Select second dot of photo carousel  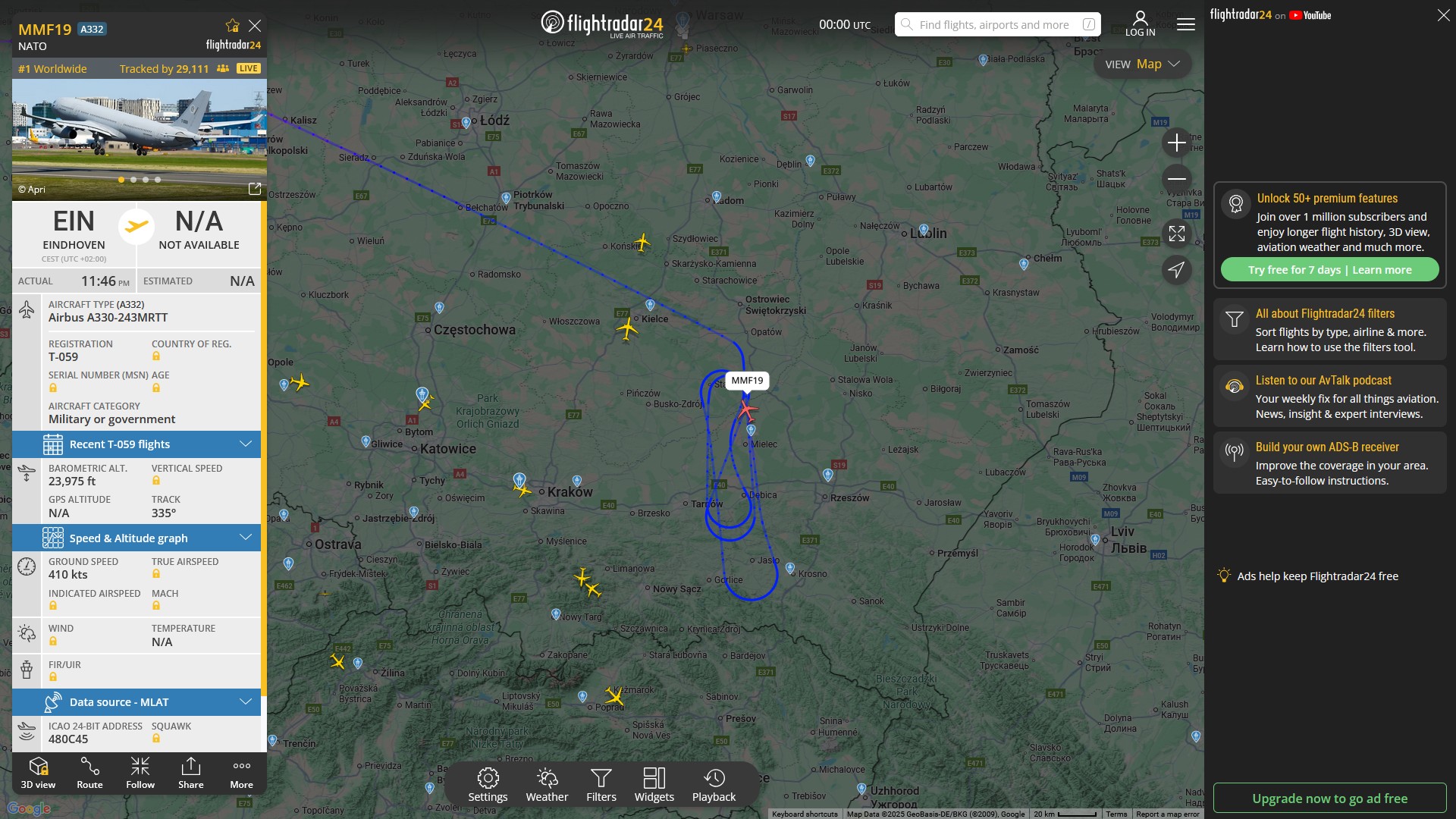[133, 180]
